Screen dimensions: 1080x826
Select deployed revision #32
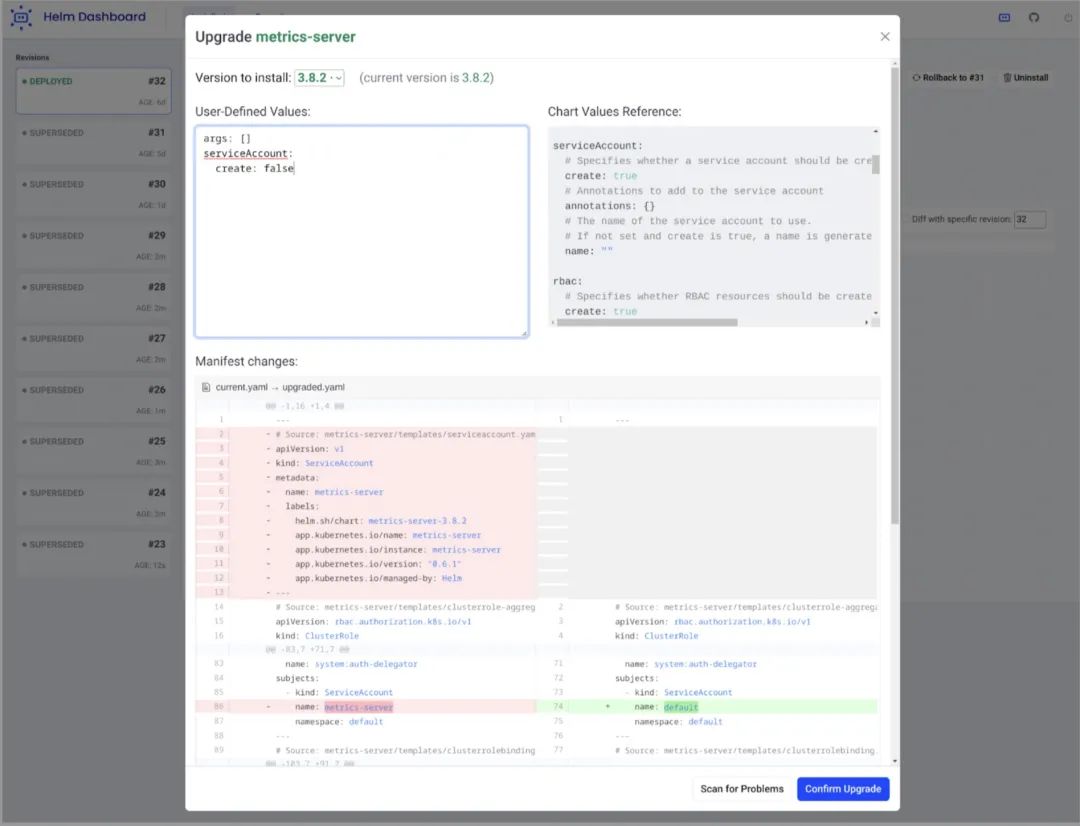94,91
